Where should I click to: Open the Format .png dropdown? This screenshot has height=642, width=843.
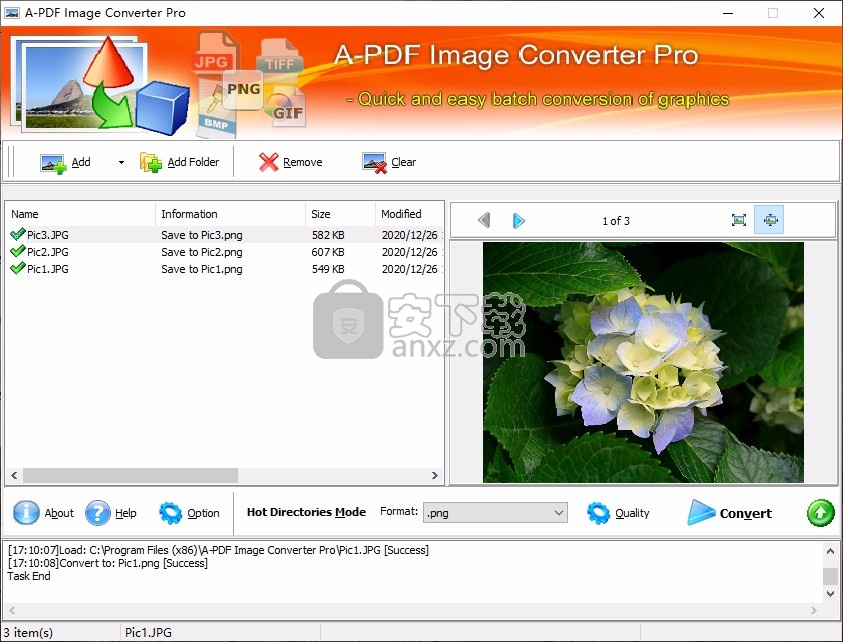coord(495,512)
